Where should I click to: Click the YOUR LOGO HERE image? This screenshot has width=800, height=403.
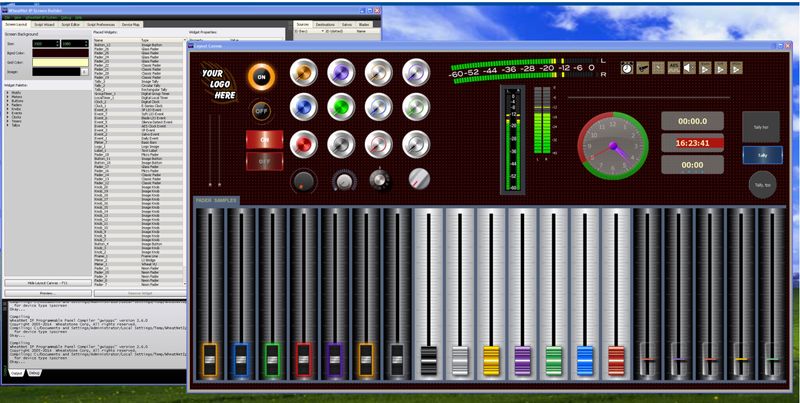(218, 84)
